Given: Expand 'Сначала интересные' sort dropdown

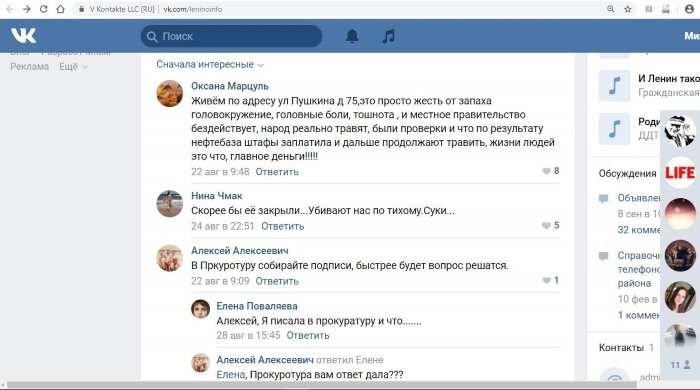Looking at the screenshot, I should point(210,64).
